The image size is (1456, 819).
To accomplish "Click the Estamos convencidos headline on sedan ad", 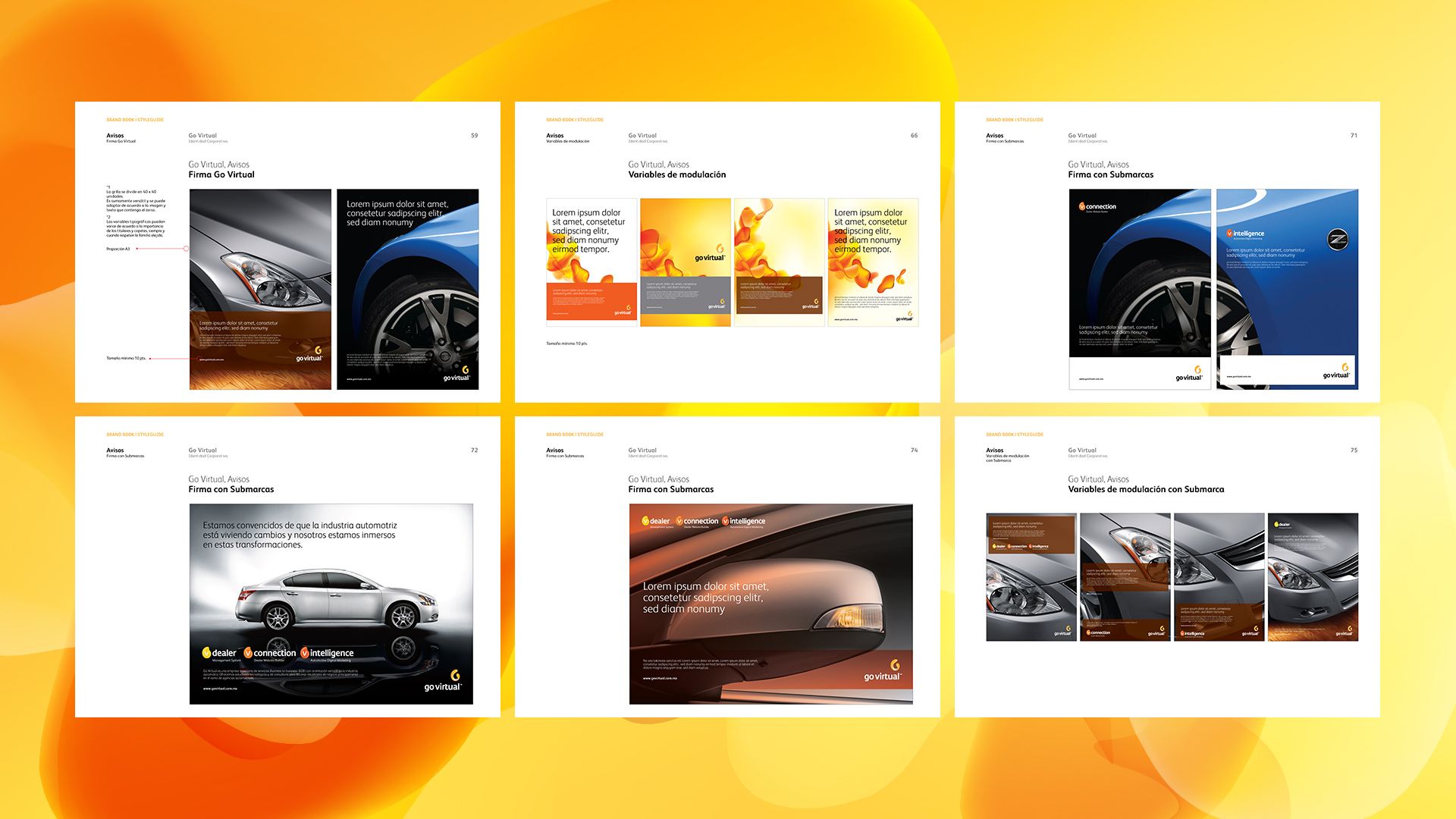I will pos(300,535).
